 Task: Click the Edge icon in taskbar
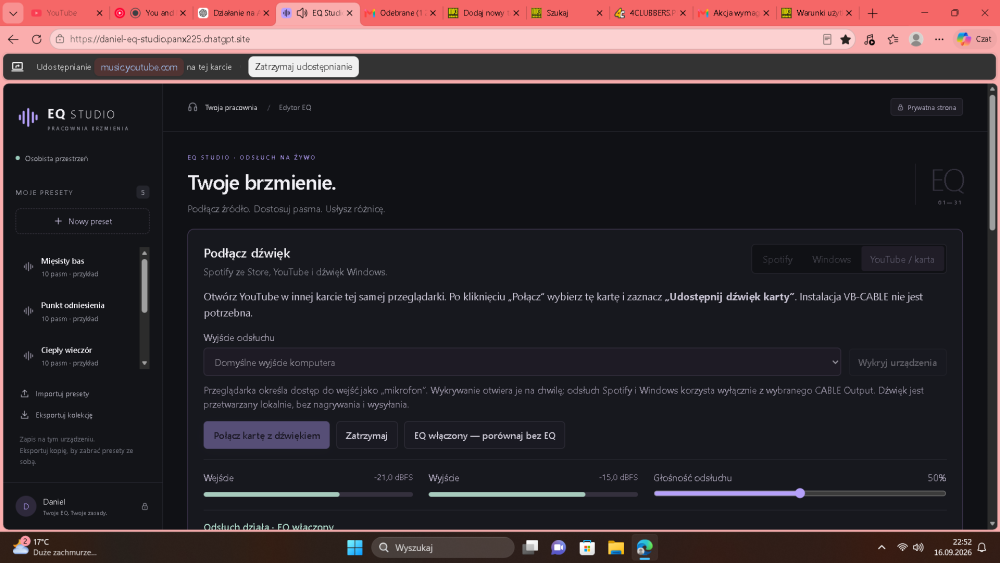point(644,547)
